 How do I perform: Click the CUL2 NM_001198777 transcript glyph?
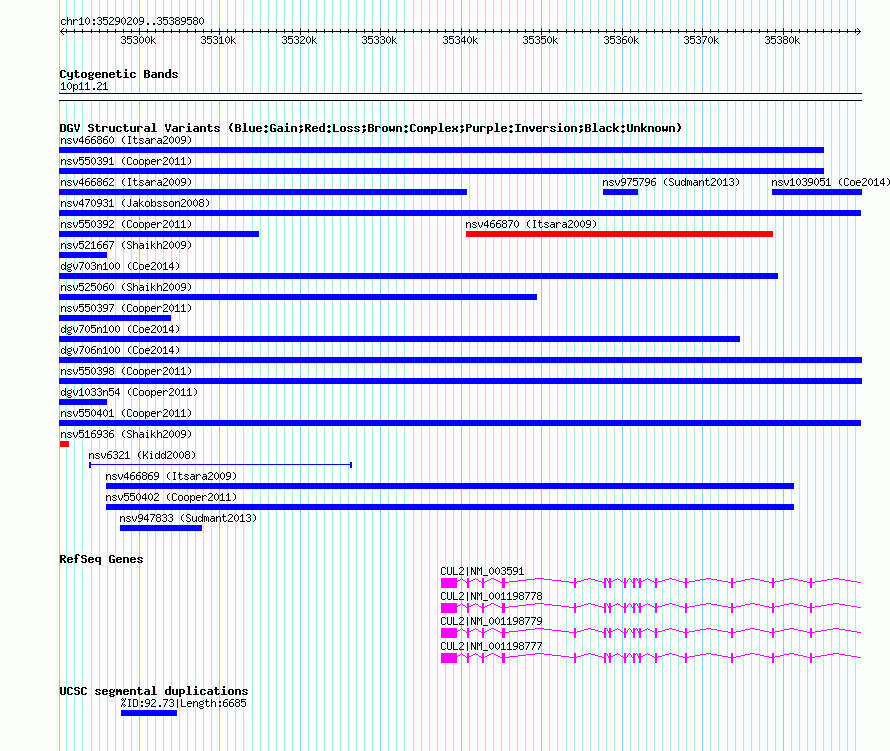(x=650, y=657)
